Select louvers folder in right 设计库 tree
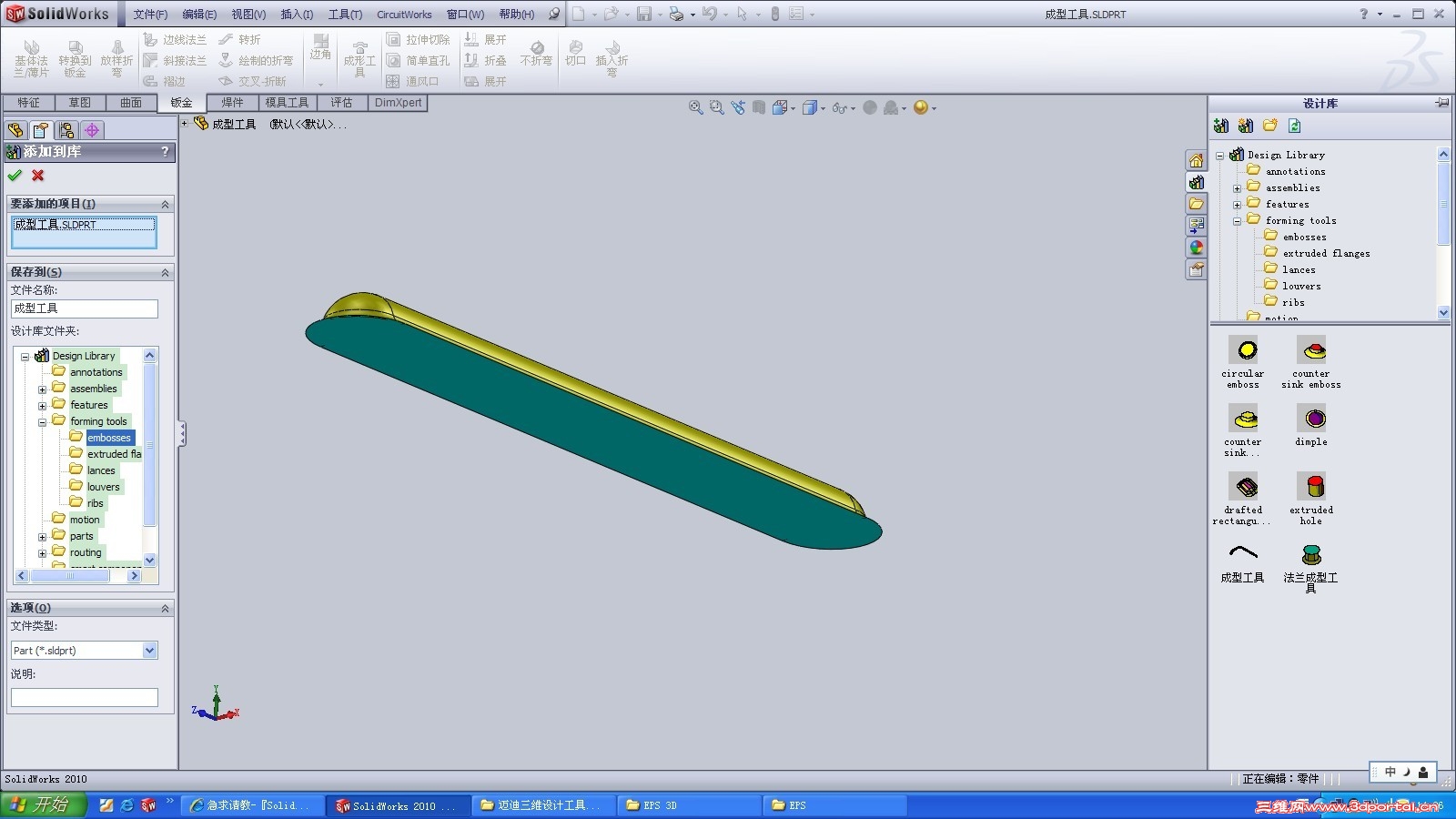1456x819 pixels. pos(1301,286)
